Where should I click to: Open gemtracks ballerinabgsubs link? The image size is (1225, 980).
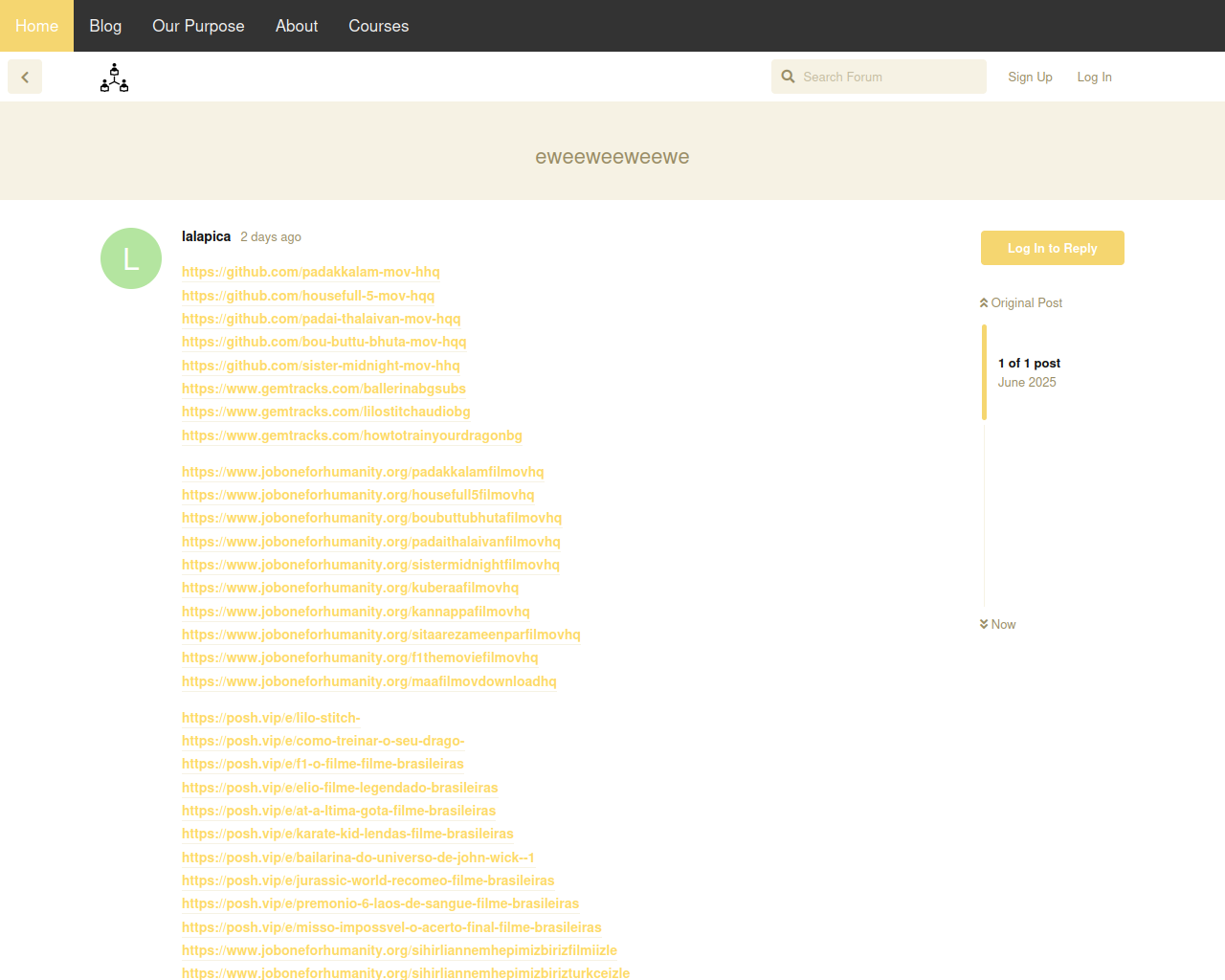coord(323,389)
